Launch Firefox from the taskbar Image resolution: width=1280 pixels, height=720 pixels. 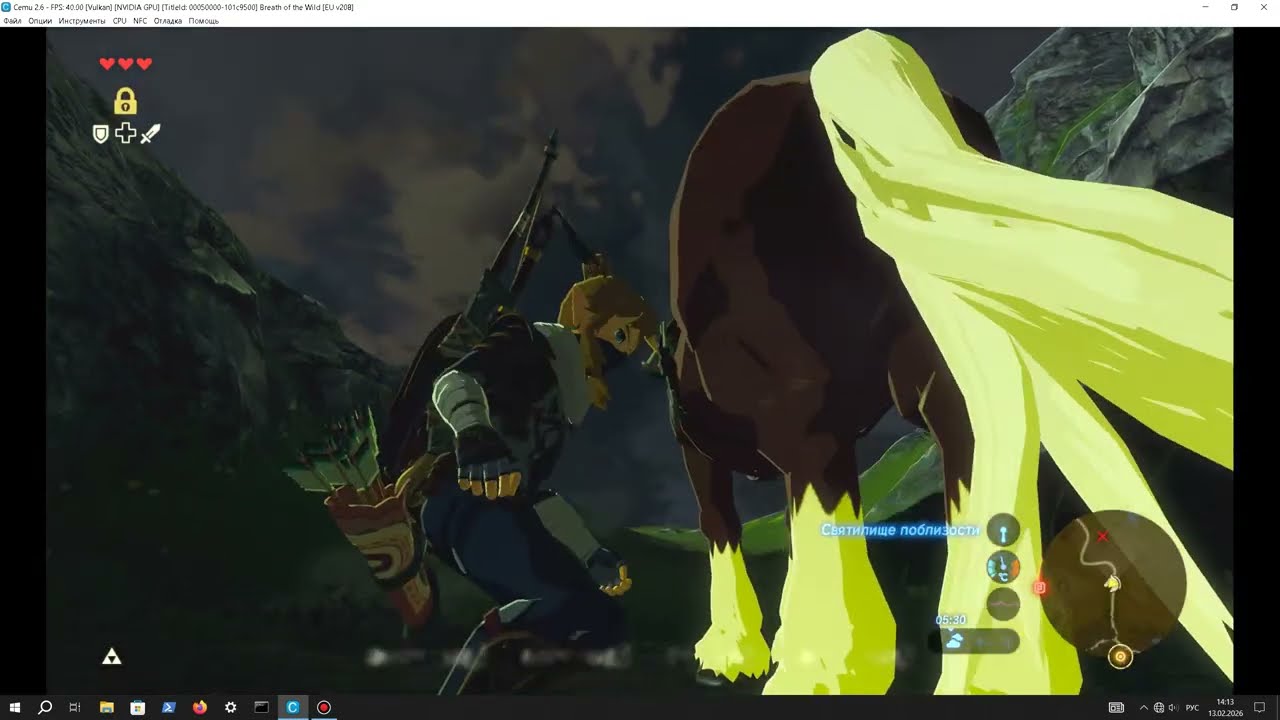click(x=200, y=707)
